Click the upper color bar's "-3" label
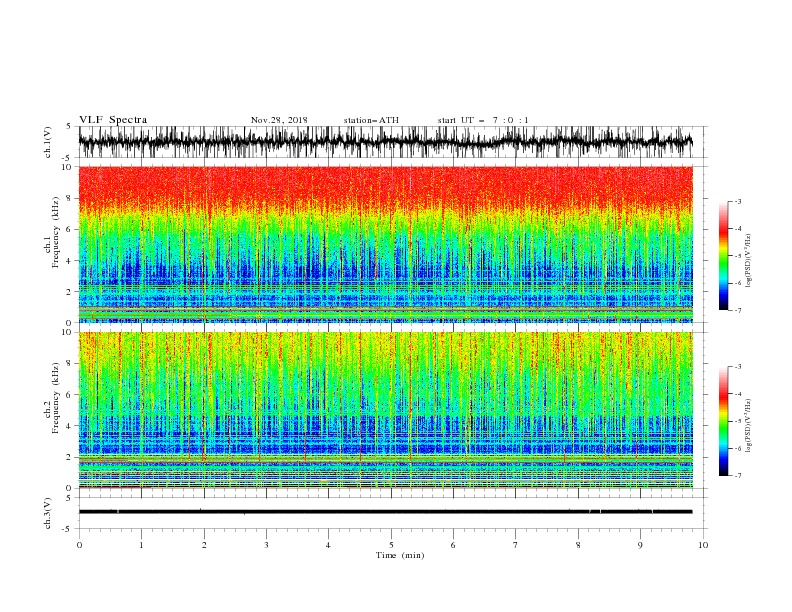This screenshot has width=792, height=612. [737, 201]
